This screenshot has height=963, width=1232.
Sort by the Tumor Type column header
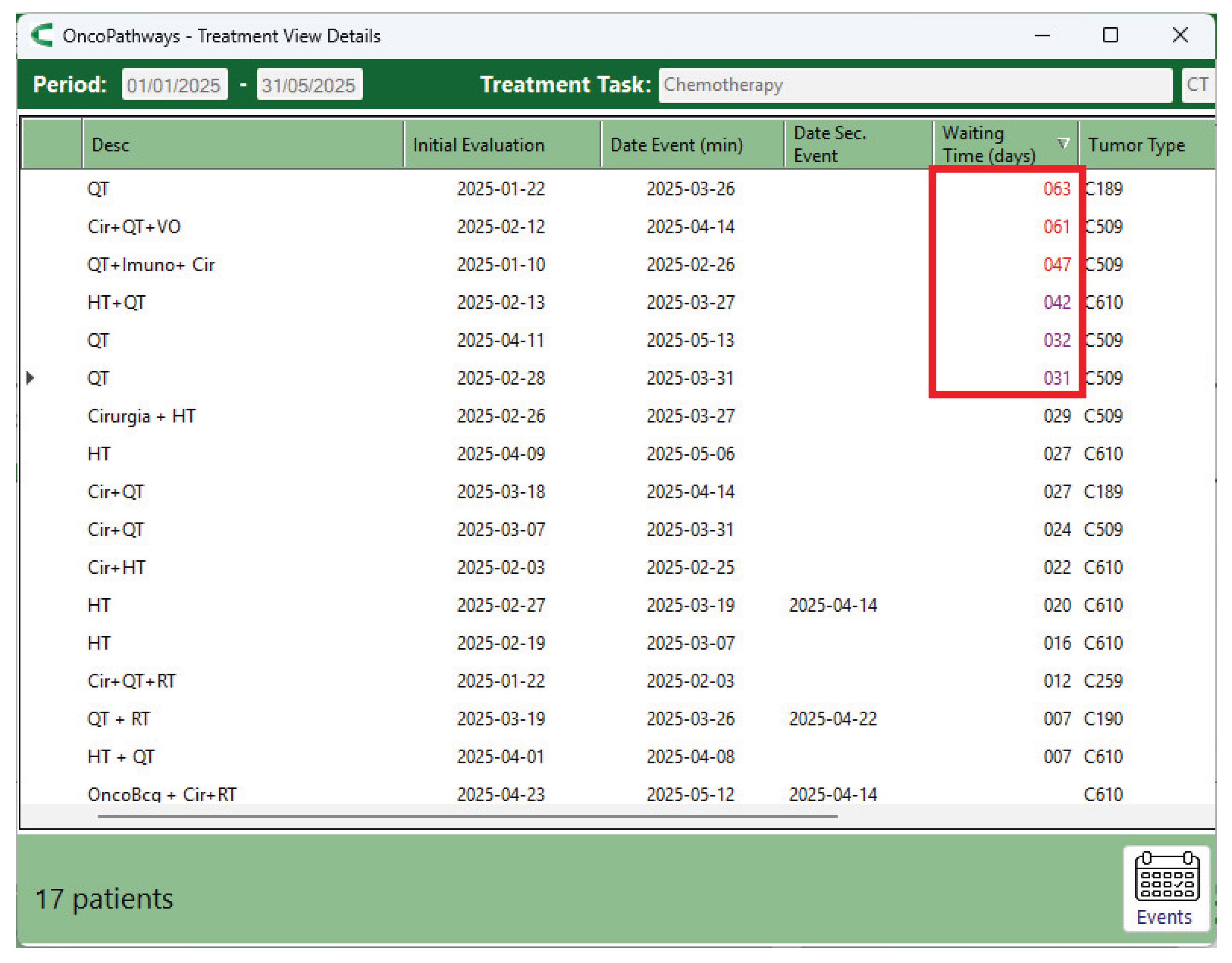1136,144
